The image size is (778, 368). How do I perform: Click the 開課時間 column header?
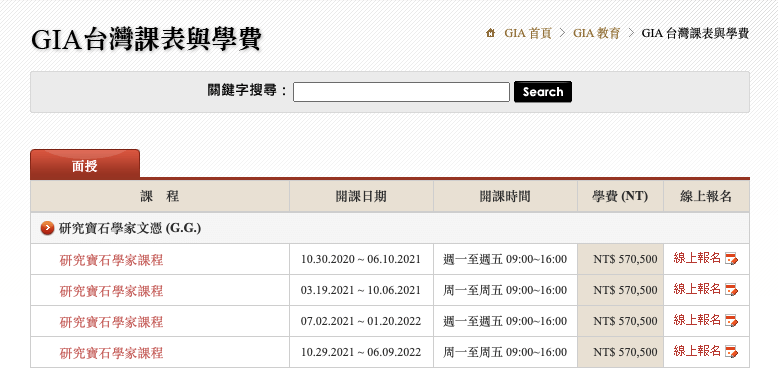(x=505, y=196)
